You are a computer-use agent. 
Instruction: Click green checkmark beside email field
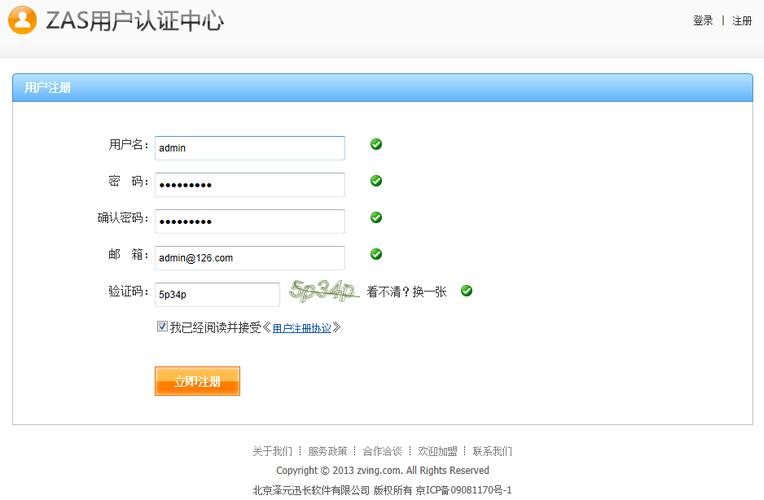[x=376, y=254]
